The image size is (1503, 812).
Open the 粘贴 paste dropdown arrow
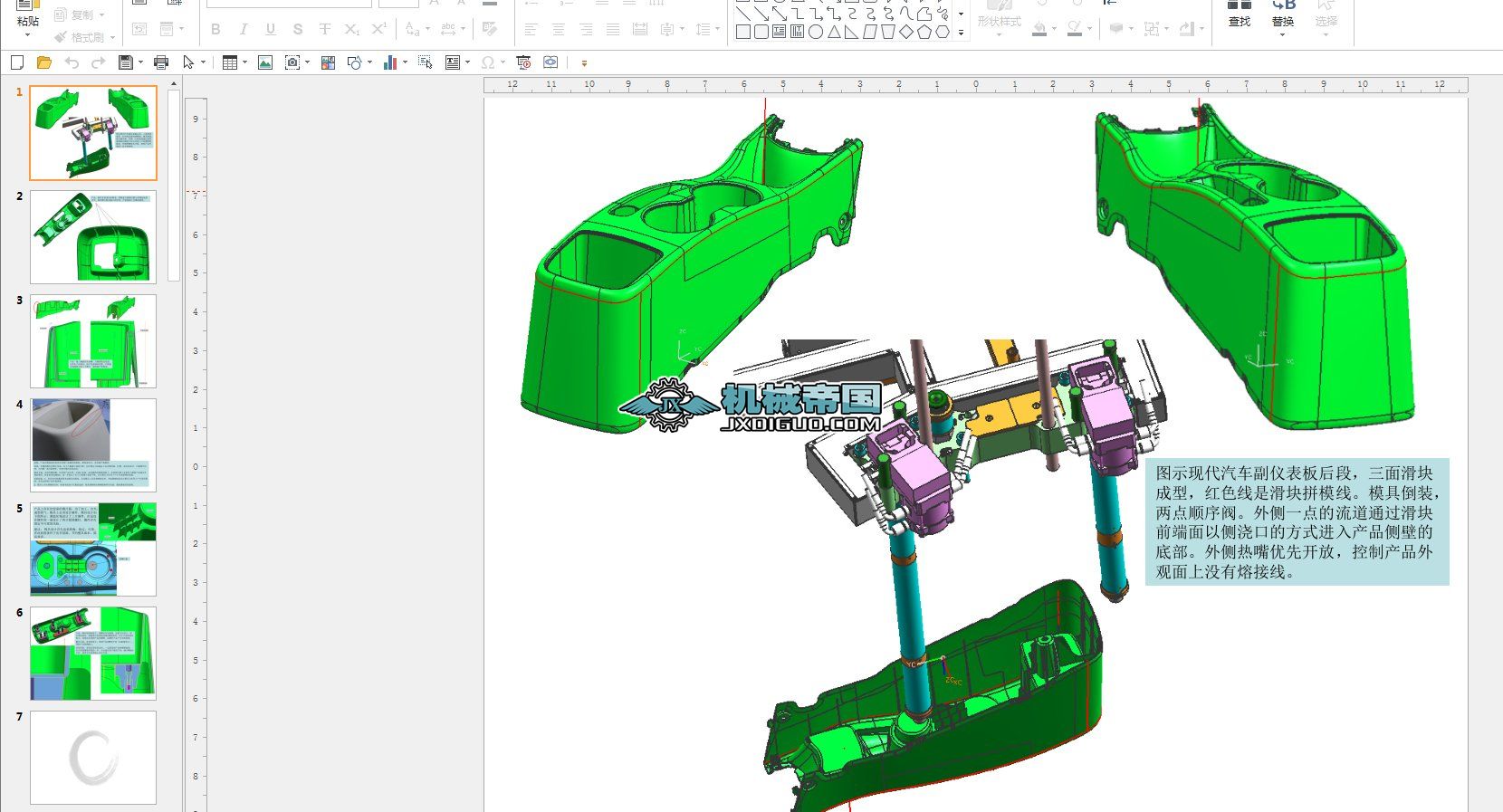[27, 35]
